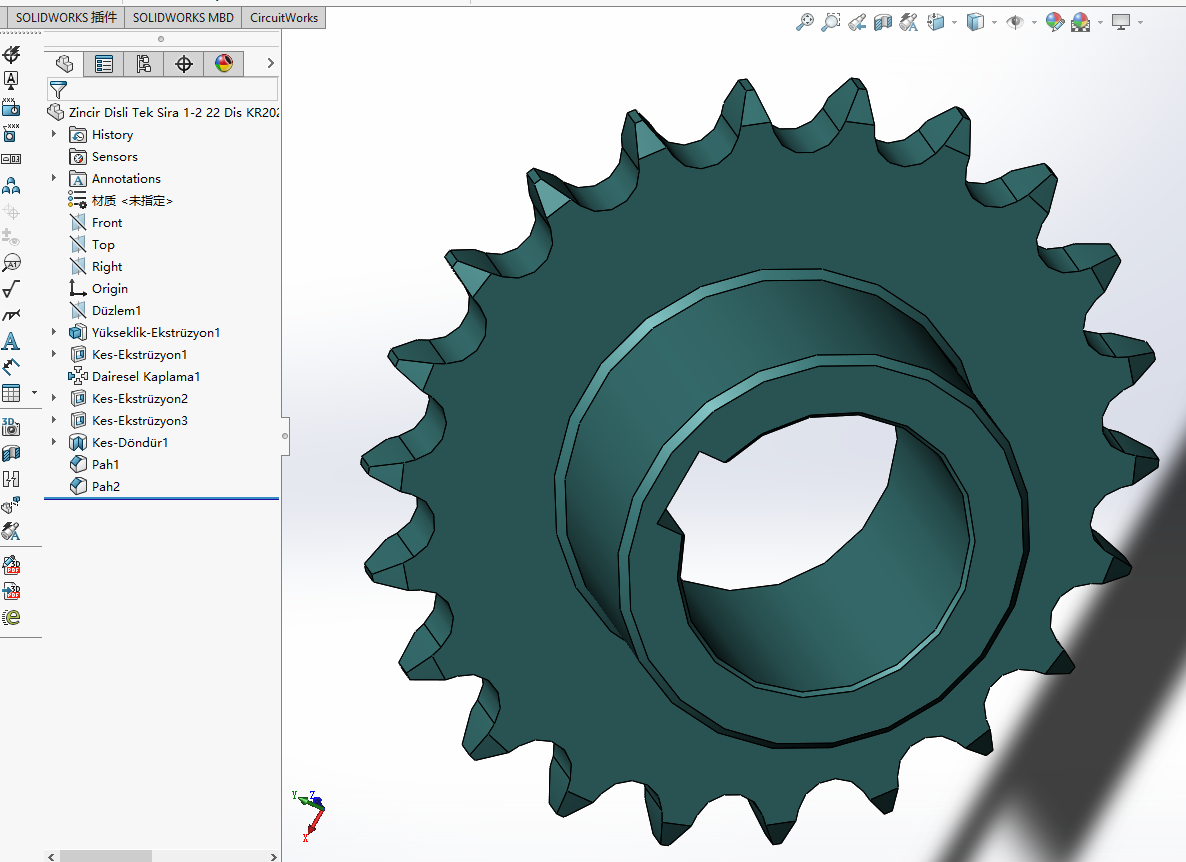
Task: Expand the Kes-Döndür1 feature node
Action: pos(54,443)
